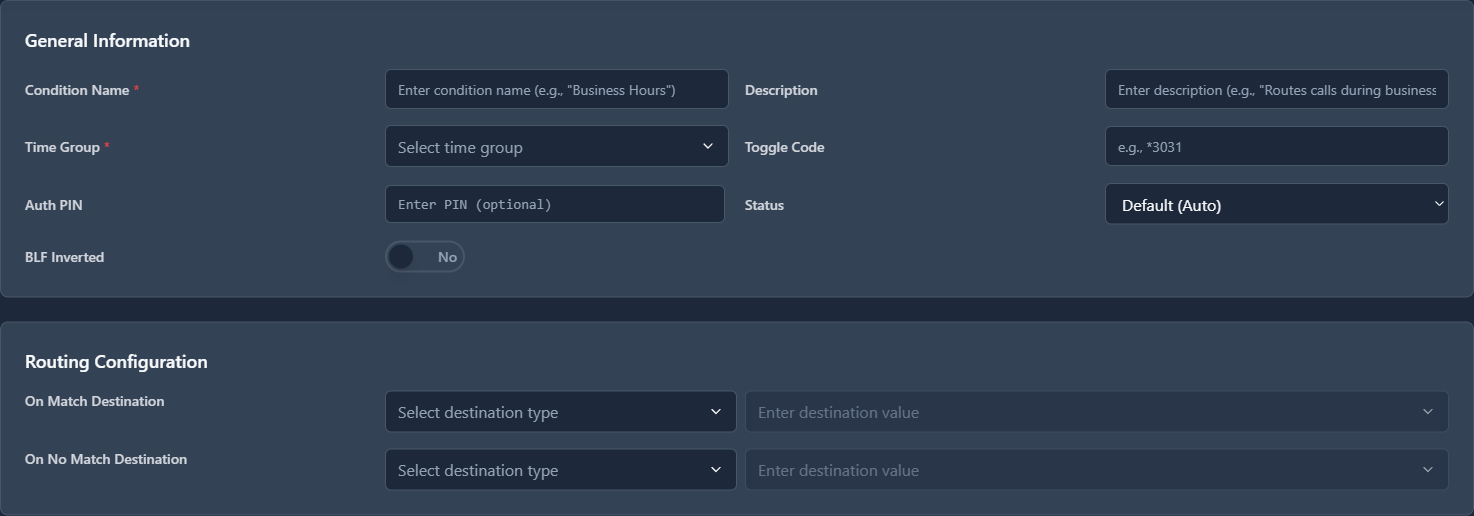Click chevron on On No Match destination value
The image size is (1474, 516).
pos(1427,470)
